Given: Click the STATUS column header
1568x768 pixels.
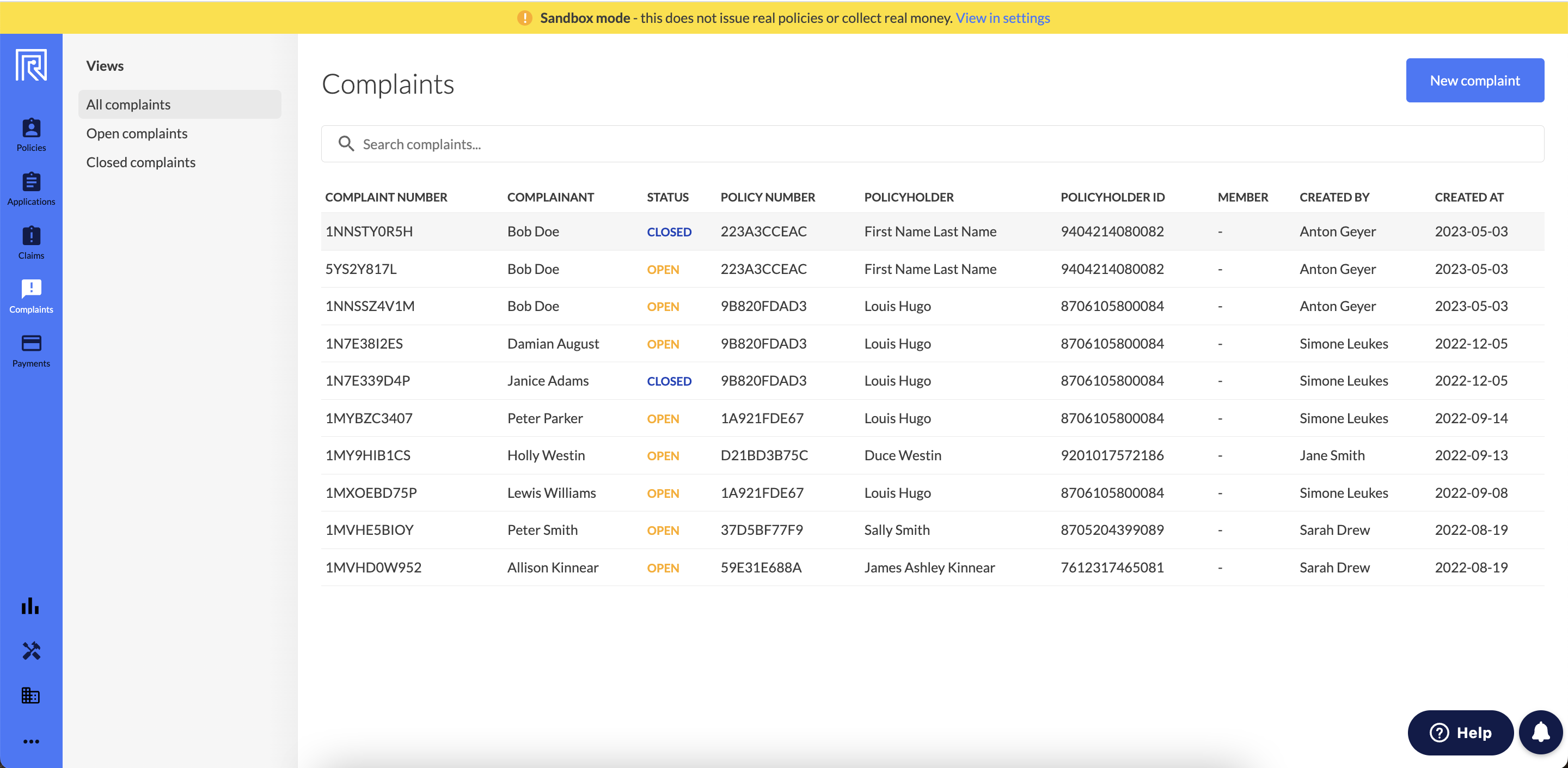Looking at the screenshot, I should (x=667, y=197).
